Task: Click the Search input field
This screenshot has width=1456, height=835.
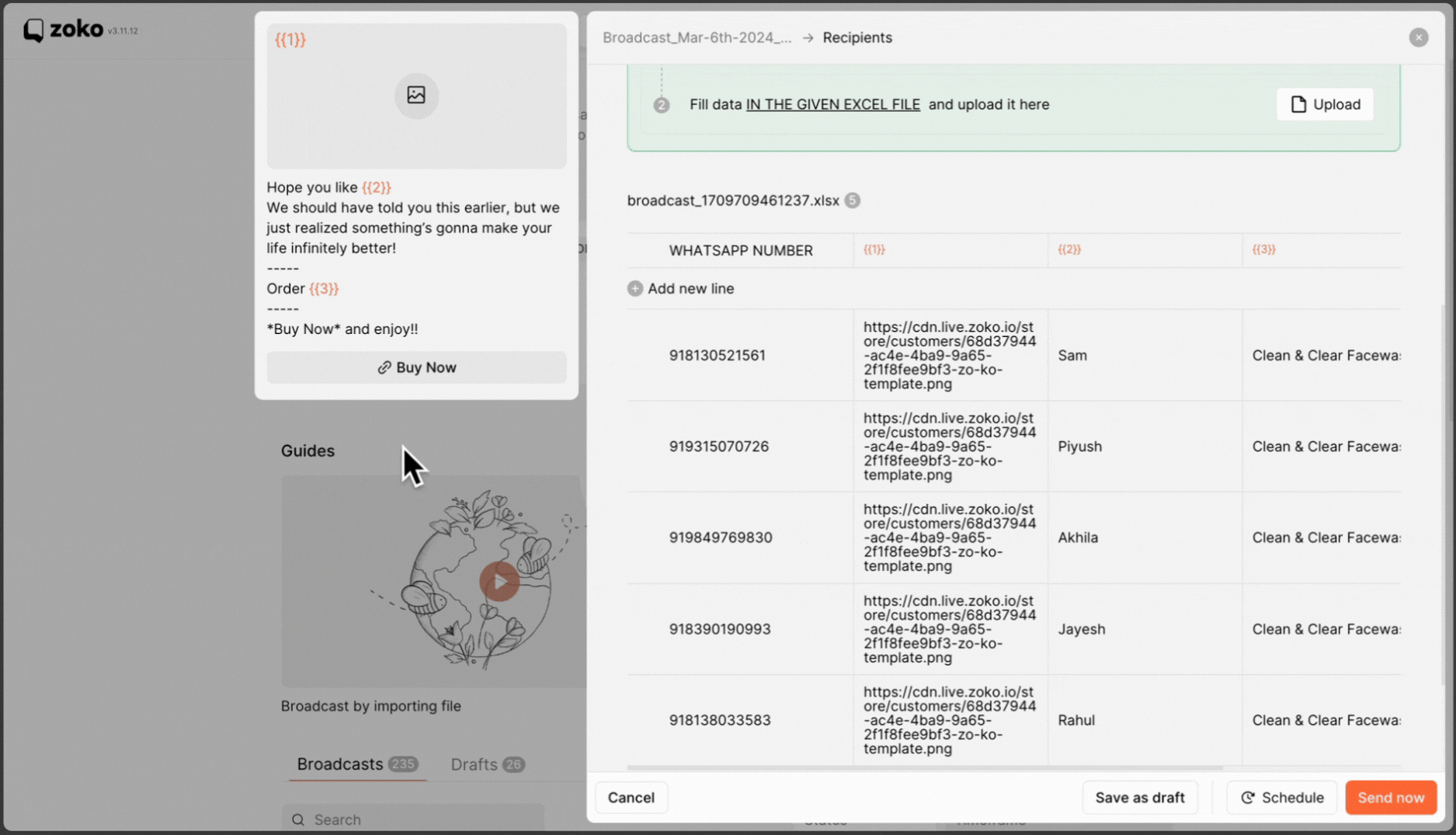Action: coord(412,819)
